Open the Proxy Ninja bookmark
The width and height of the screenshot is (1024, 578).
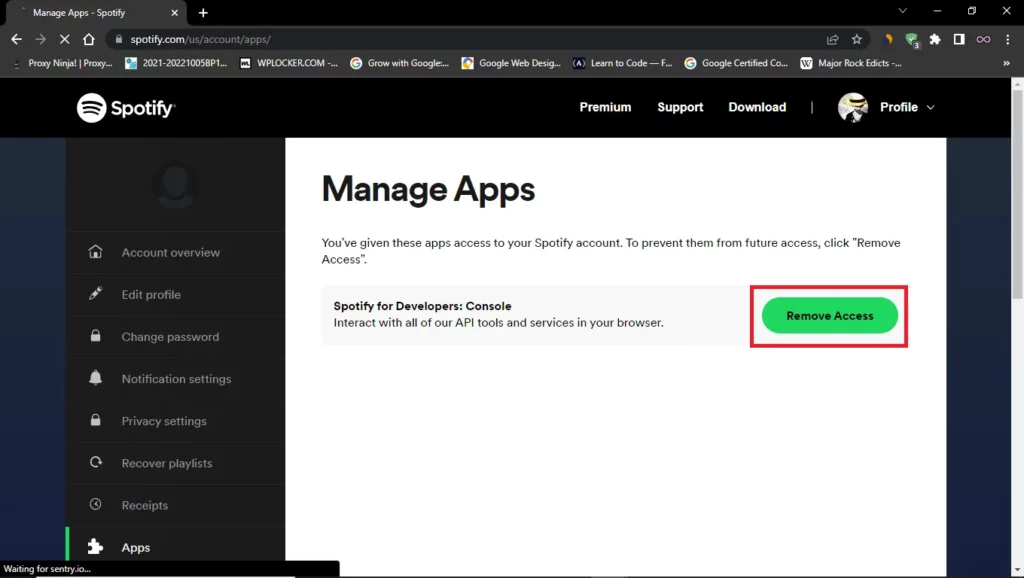click(63, 63)
